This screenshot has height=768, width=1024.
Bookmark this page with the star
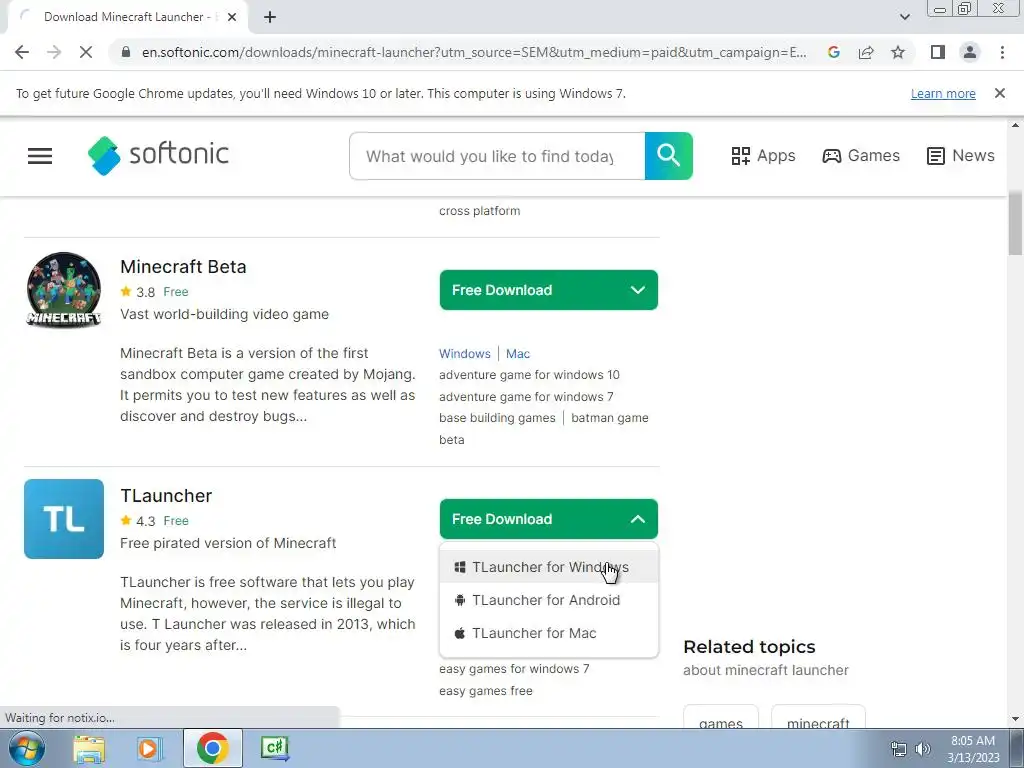(898, 52)
